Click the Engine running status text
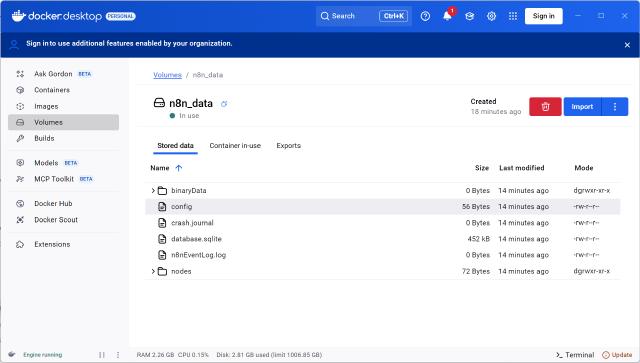640x363 pixels. (x=43, y=355)
